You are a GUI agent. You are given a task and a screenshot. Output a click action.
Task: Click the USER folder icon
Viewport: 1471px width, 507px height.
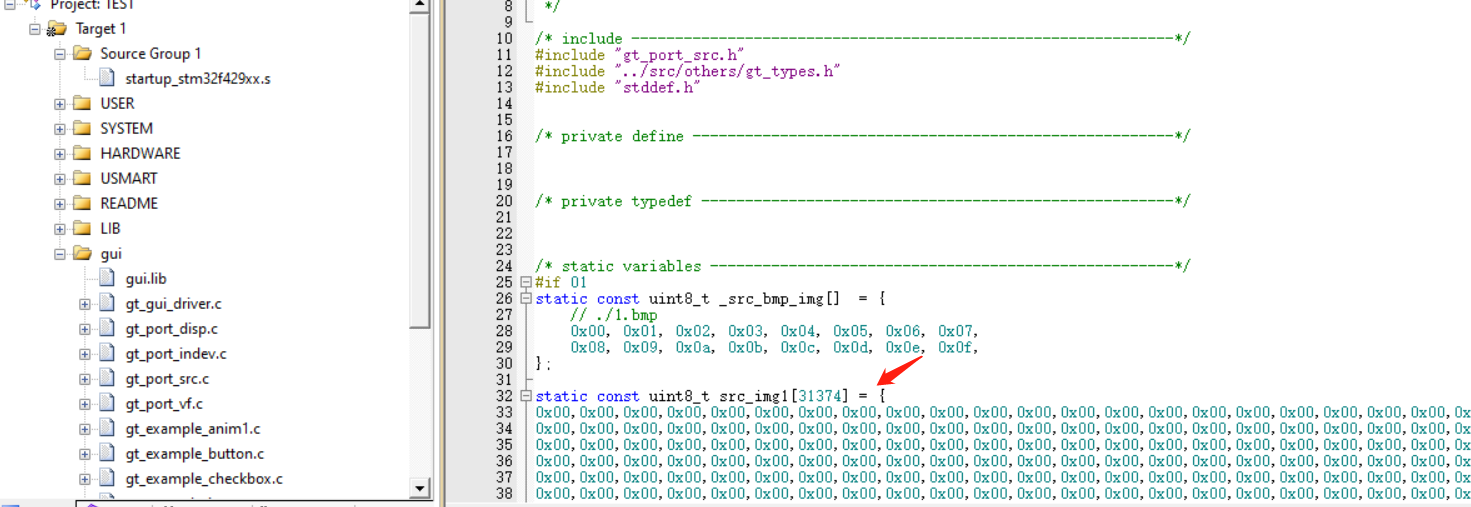(x=82, y=104)
